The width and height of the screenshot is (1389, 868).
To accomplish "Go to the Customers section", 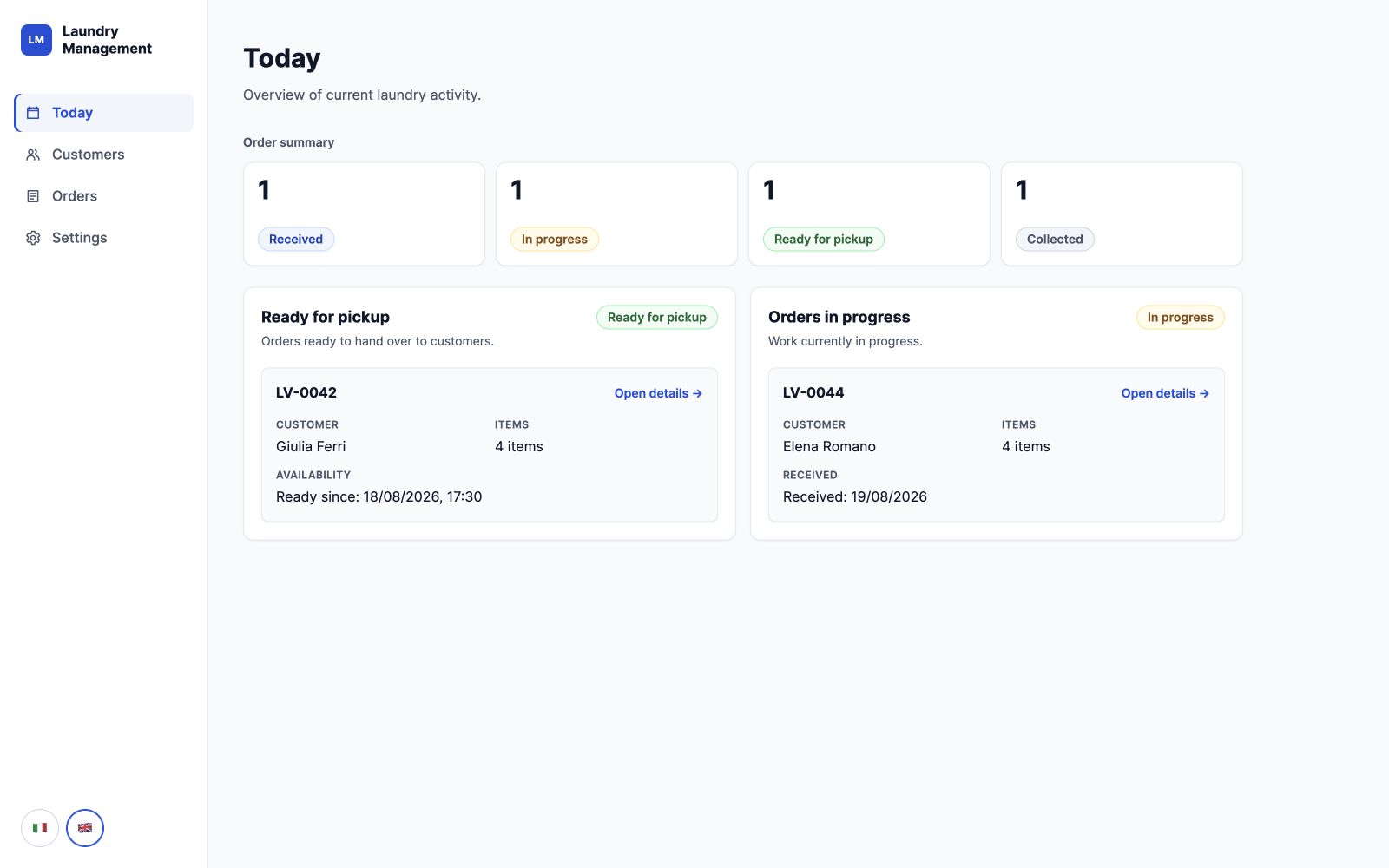I will [x=104, y=155].
